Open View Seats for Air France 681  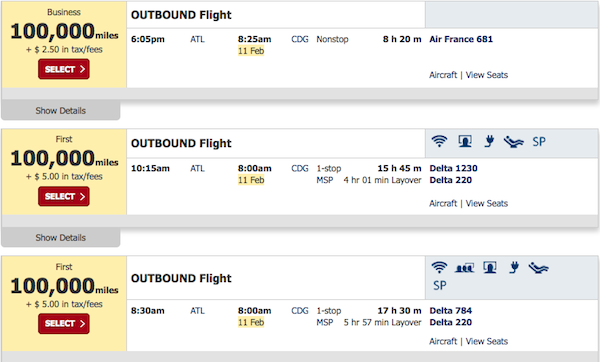click(487, 75)
